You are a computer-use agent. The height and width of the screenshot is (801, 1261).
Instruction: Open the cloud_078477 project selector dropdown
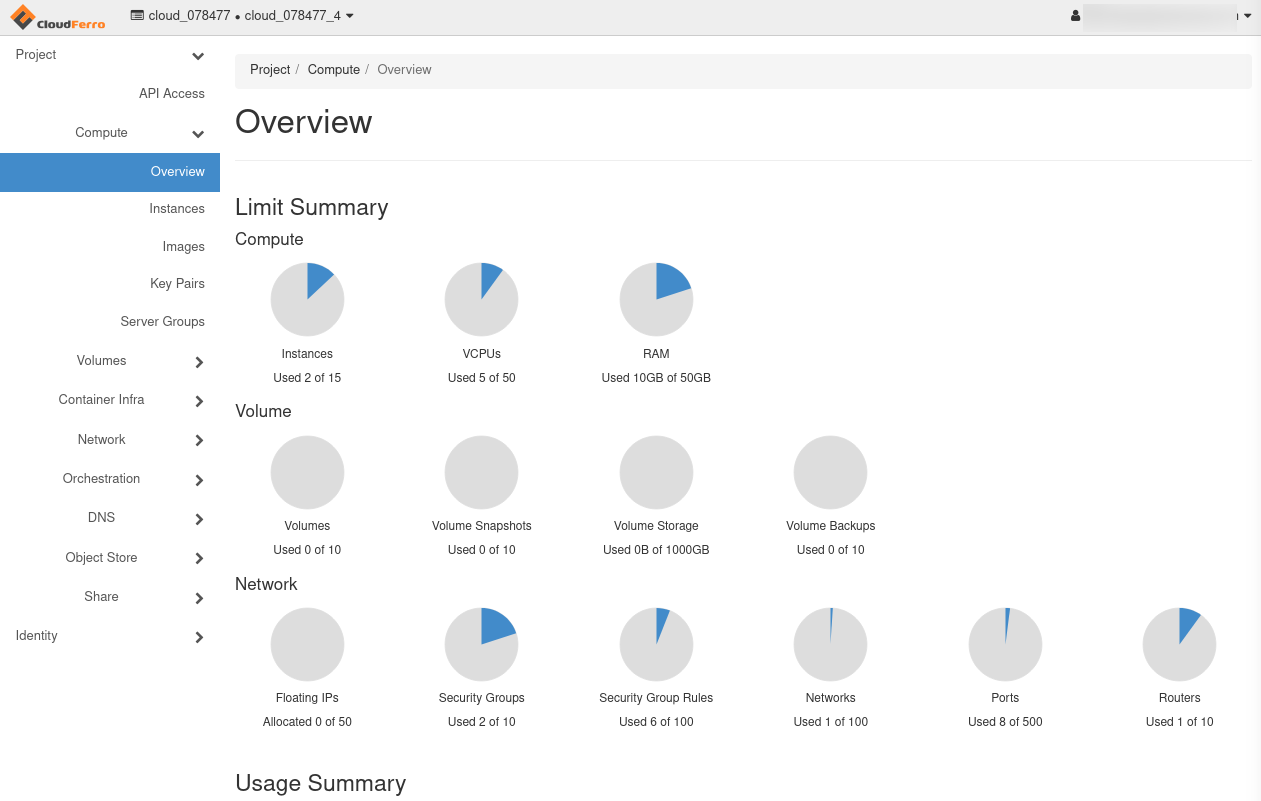242,16
